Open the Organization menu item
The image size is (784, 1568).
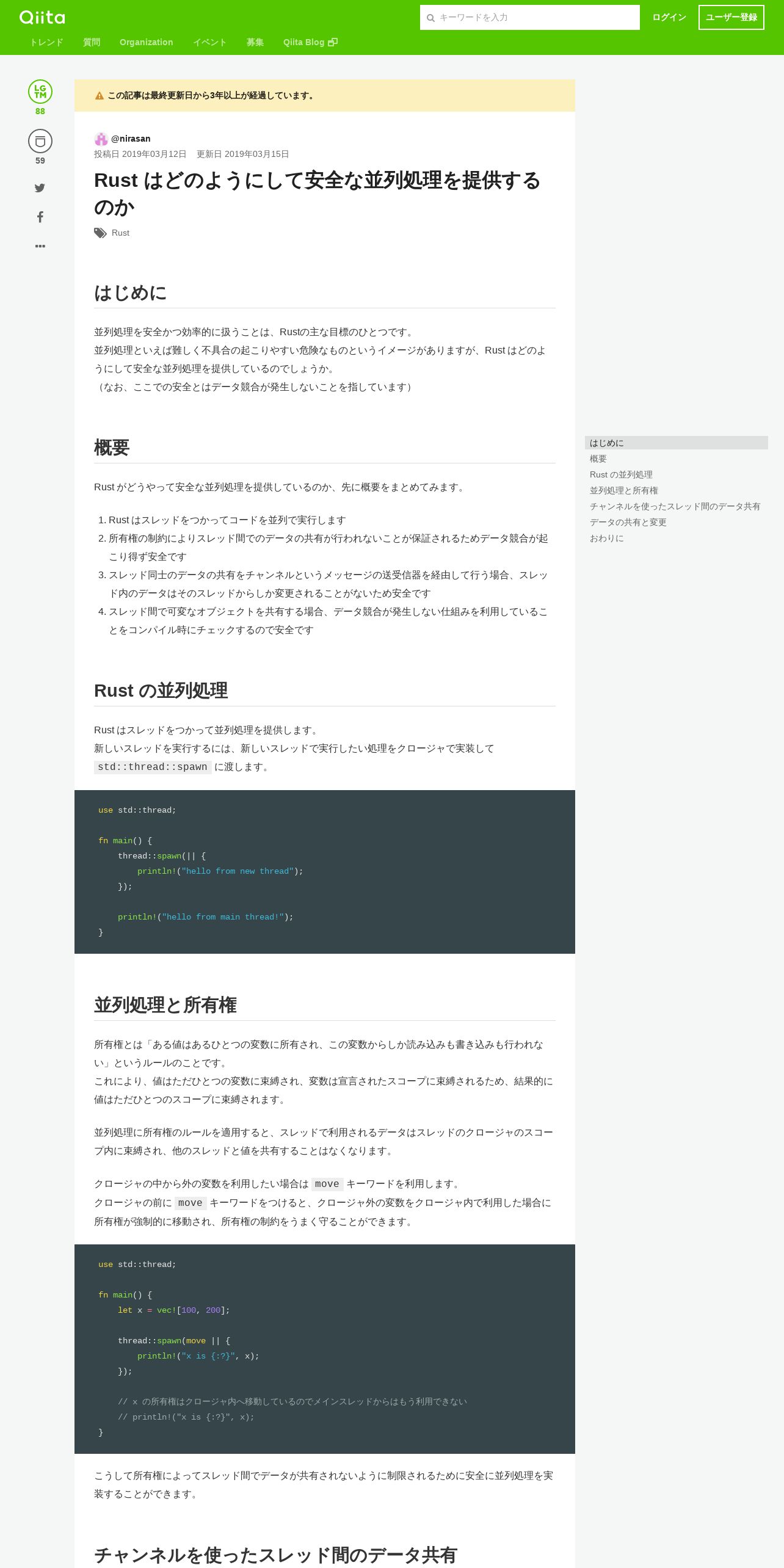(x=147, y=42)
